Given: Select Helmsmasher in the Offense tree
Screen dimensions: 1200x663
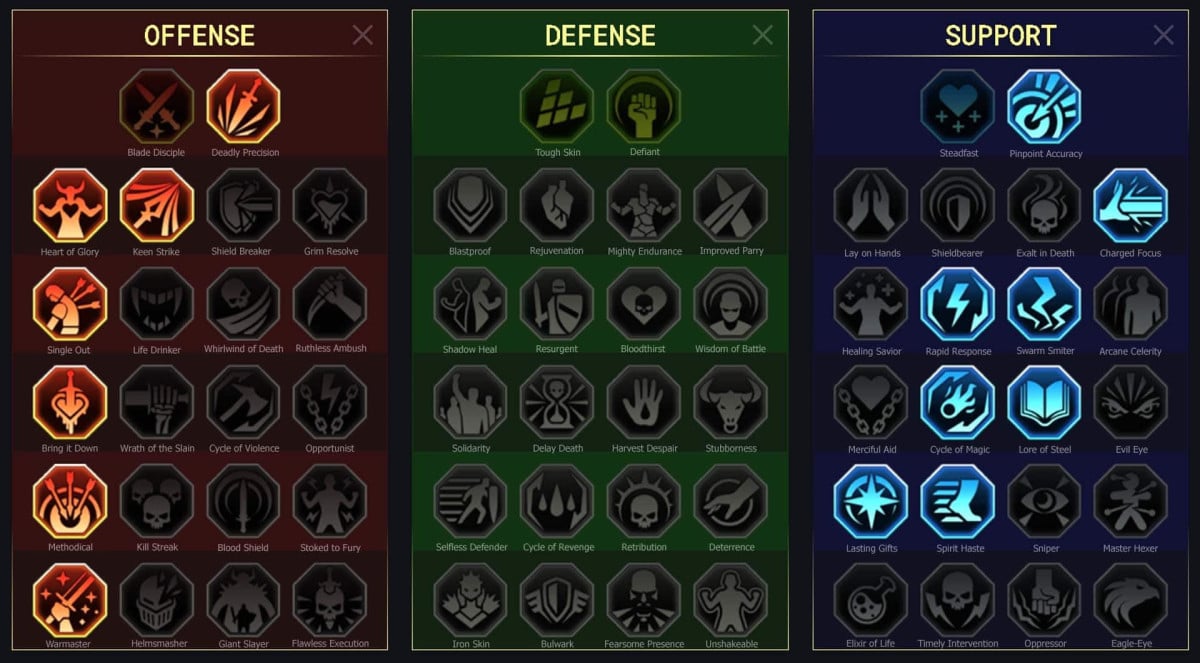Looking at the screenshot, I should (x=156, y=600).
